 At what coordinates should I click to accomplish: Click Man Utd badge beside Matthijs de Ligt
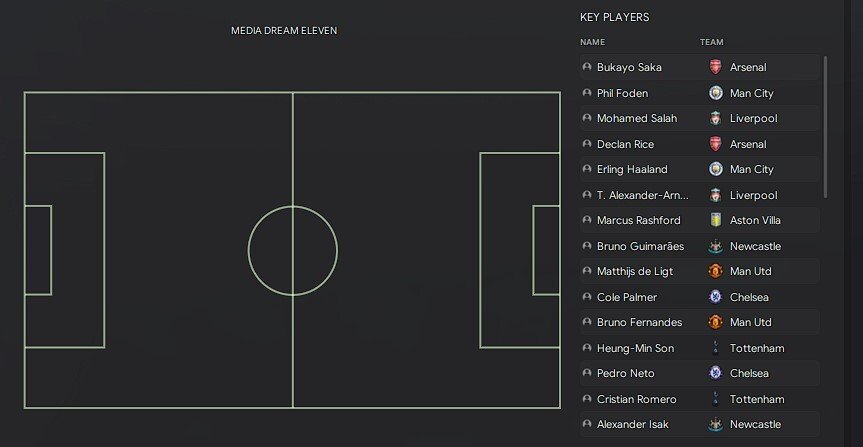click(x=715, y=271)
